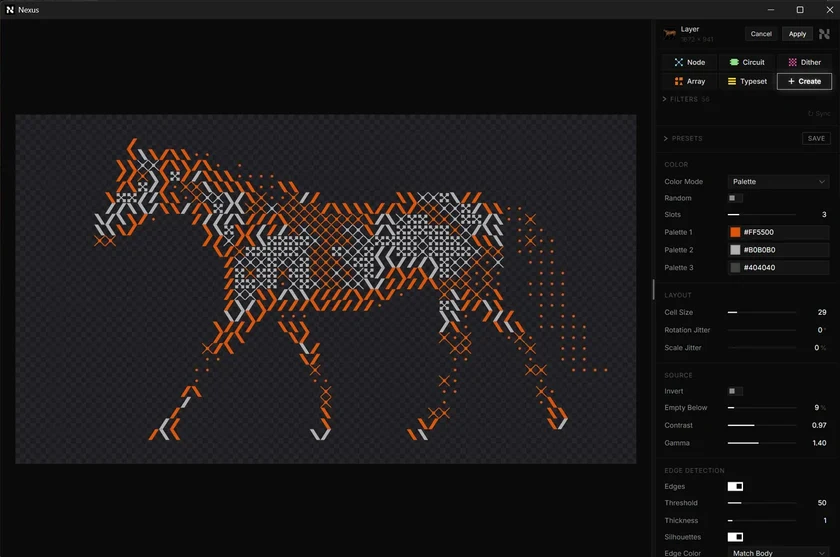Select the Circuit filter category
Viewport: 840px width, 557px height.
pyautogui.click(x=746, y=62)
